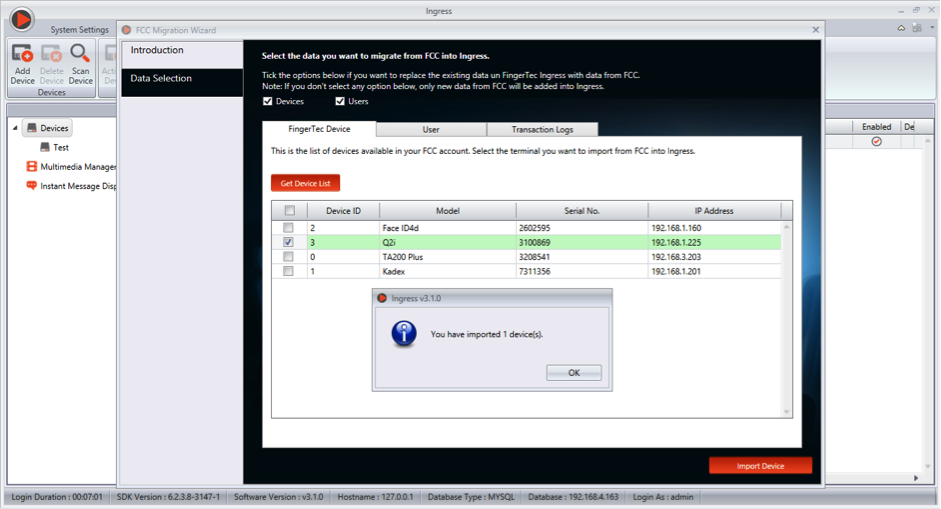
Task: Sort by the IP Address column header
Action: 714,211
